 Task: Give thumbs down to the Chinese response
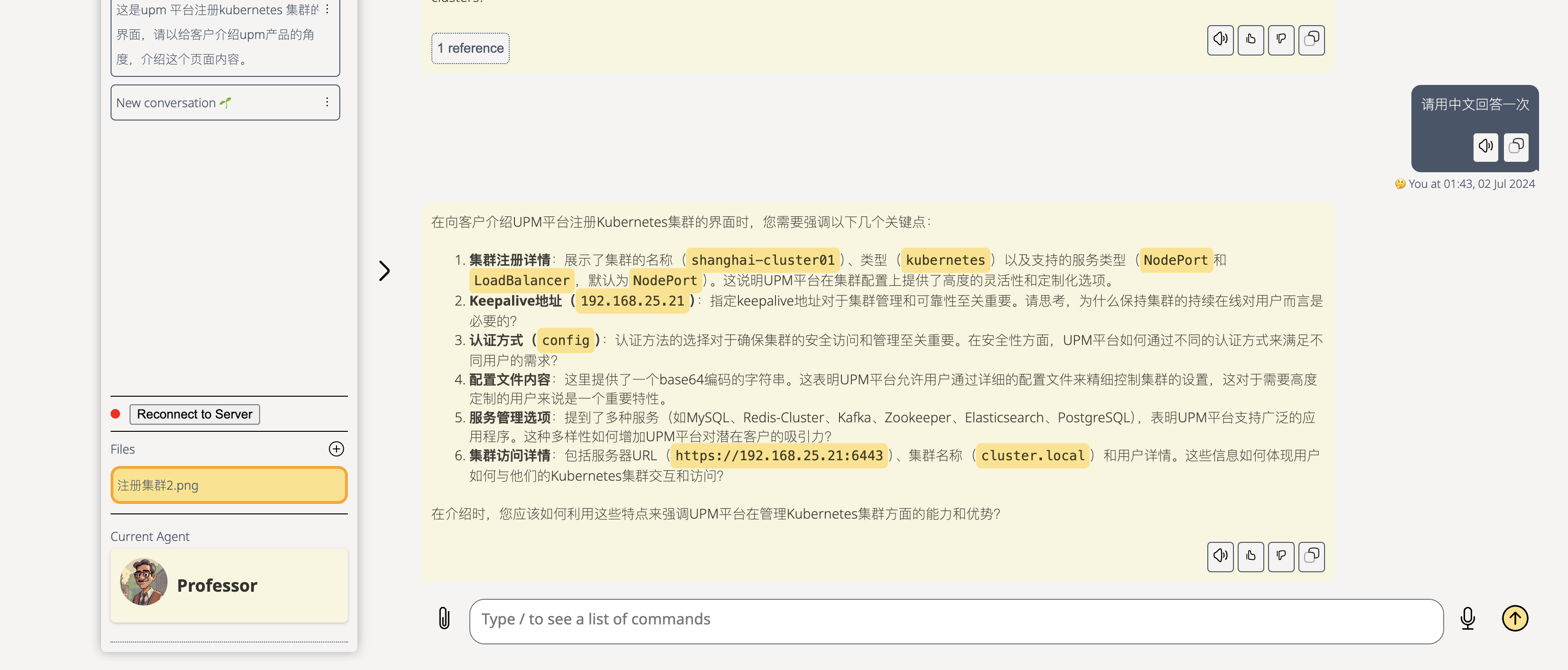point(1281,556)
